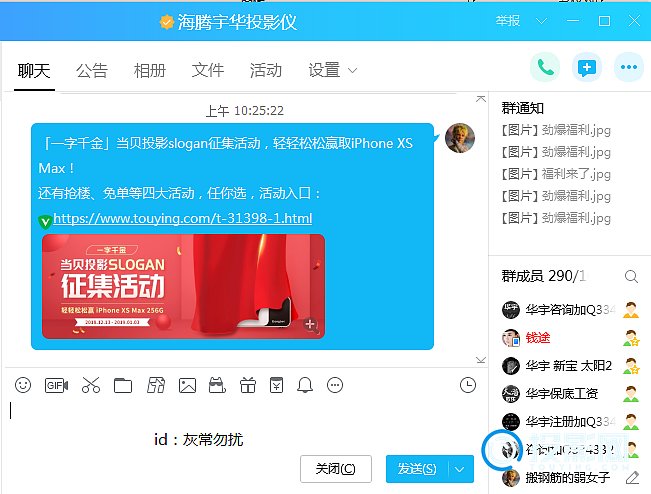The width and height of the screenshot is (651, 494).
Task: Start a group voice call
Action: (x=545, y=67)
